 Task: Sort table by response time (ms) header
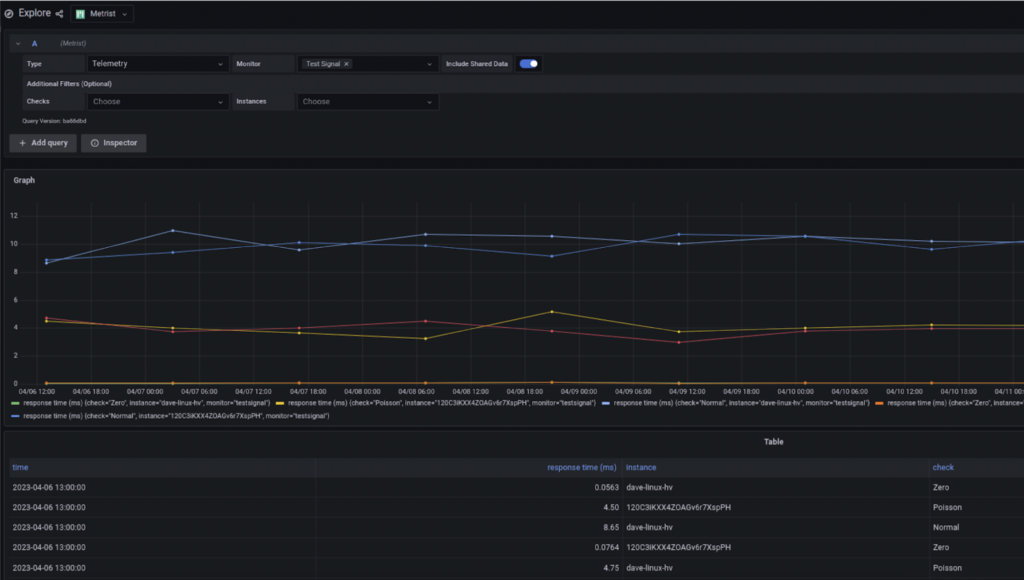point(581,467)
